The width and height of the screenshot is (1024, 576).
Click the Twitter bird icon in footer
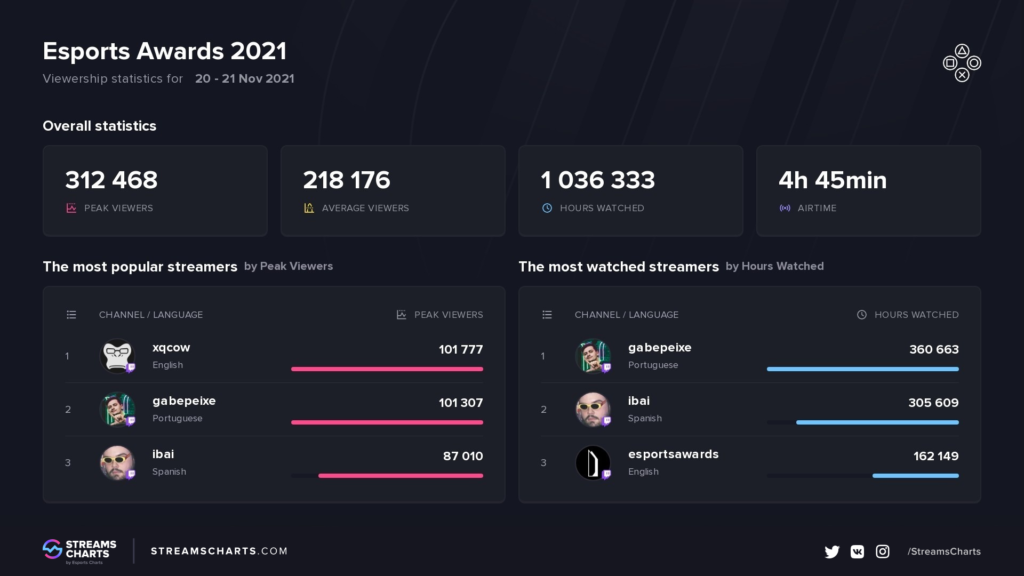[x=831, y=551]
